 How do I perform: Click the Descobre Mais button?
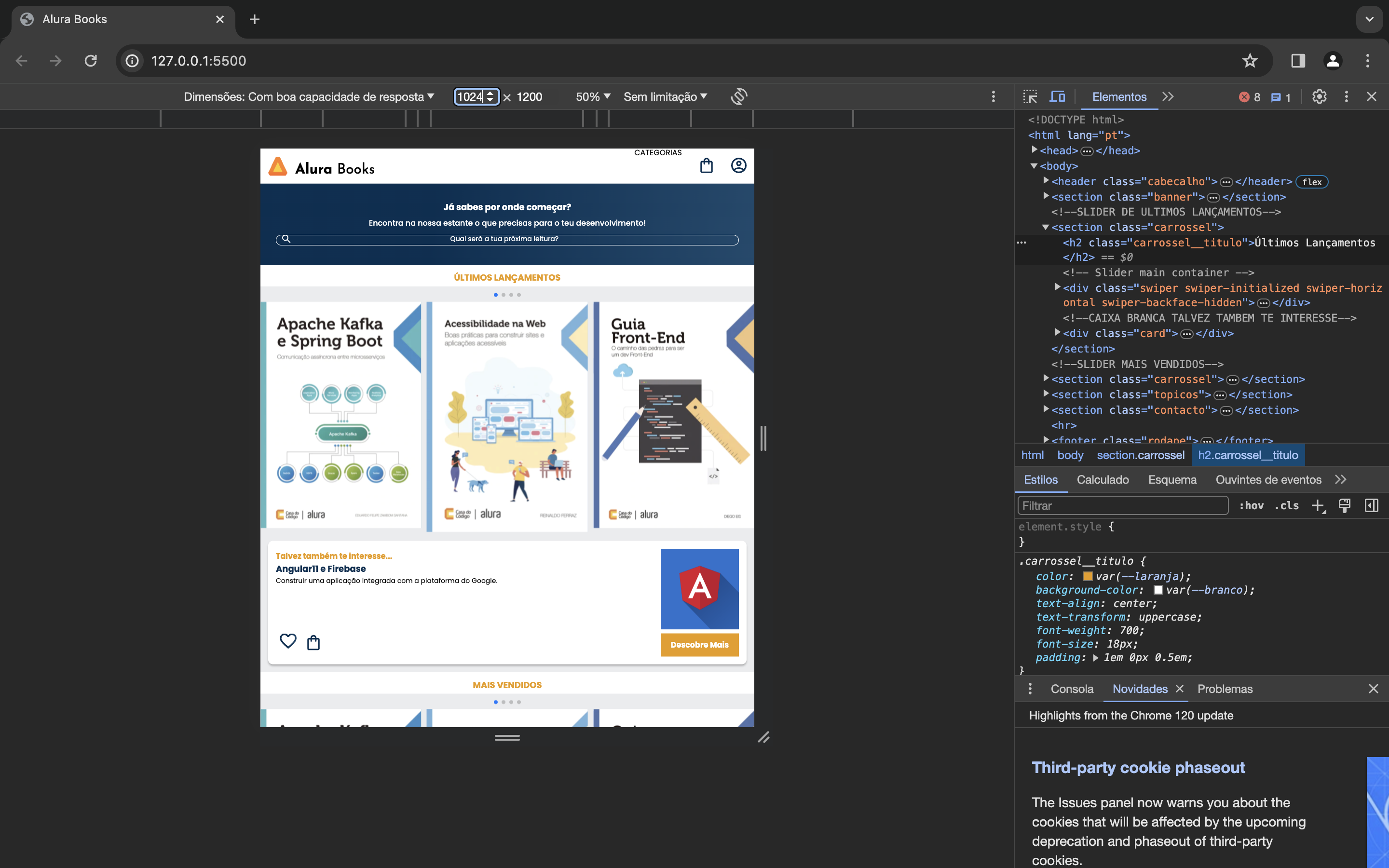tap(699, 645)
